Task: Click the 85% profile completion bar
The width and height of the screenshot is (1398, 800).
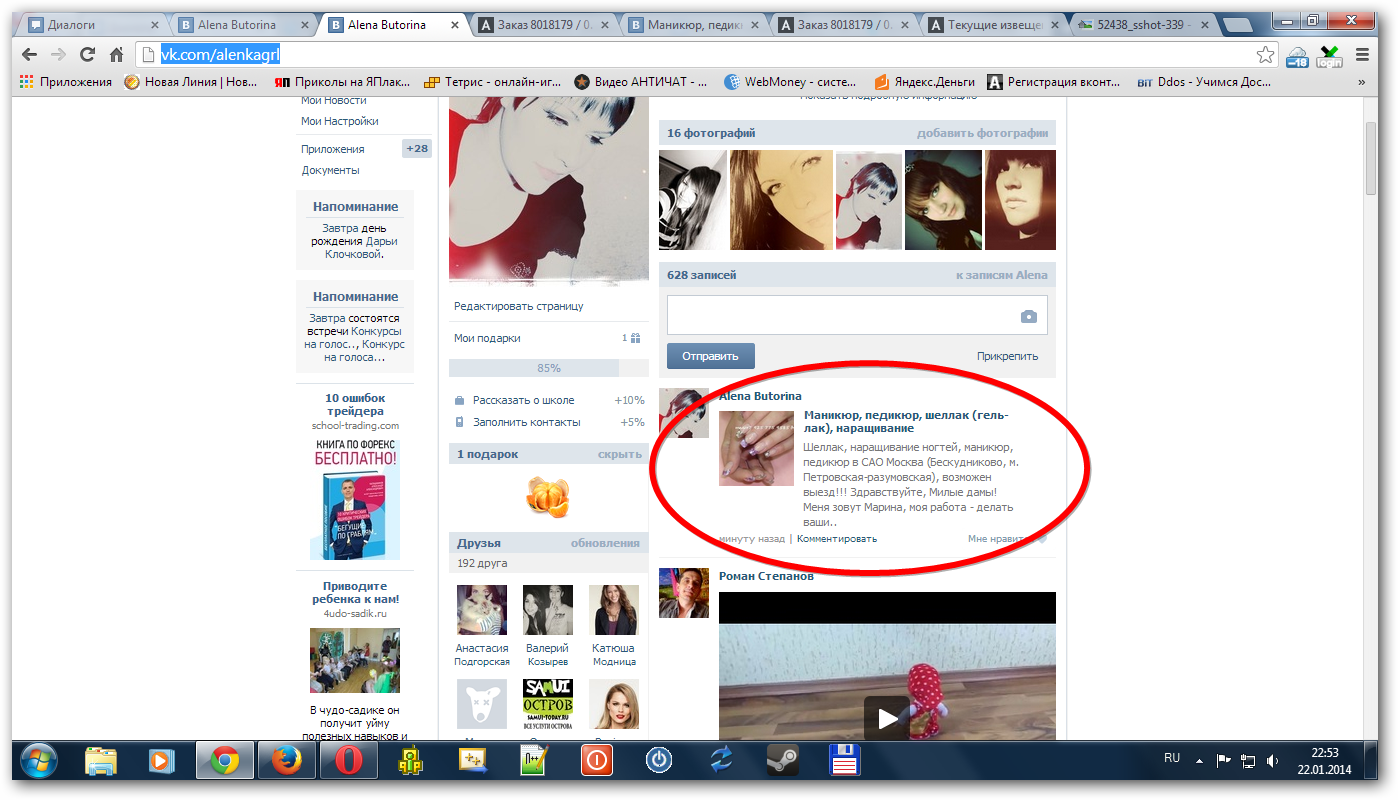Action: click(x=548, y=368)
